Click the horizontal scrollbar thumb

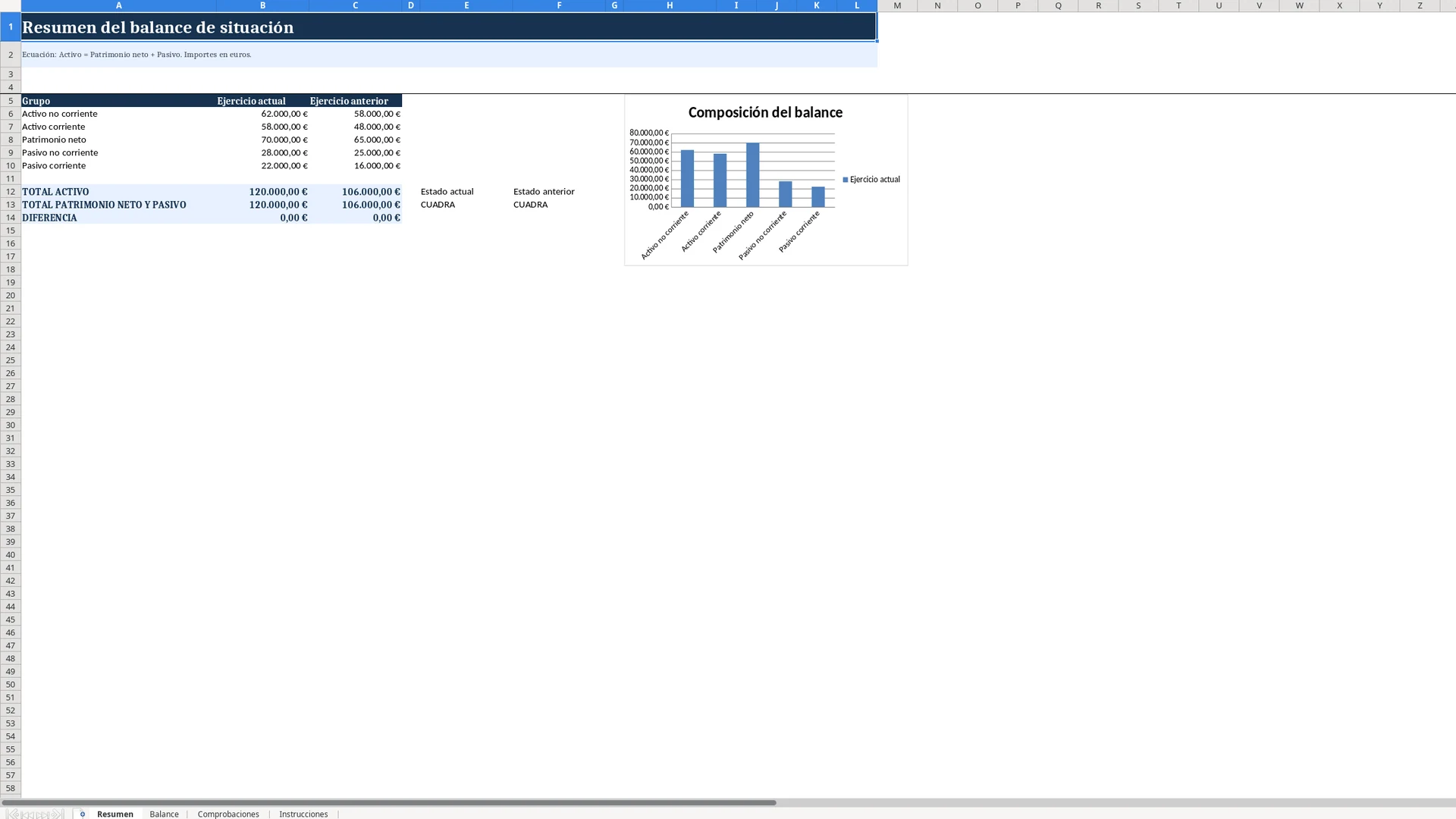(388, 802)
